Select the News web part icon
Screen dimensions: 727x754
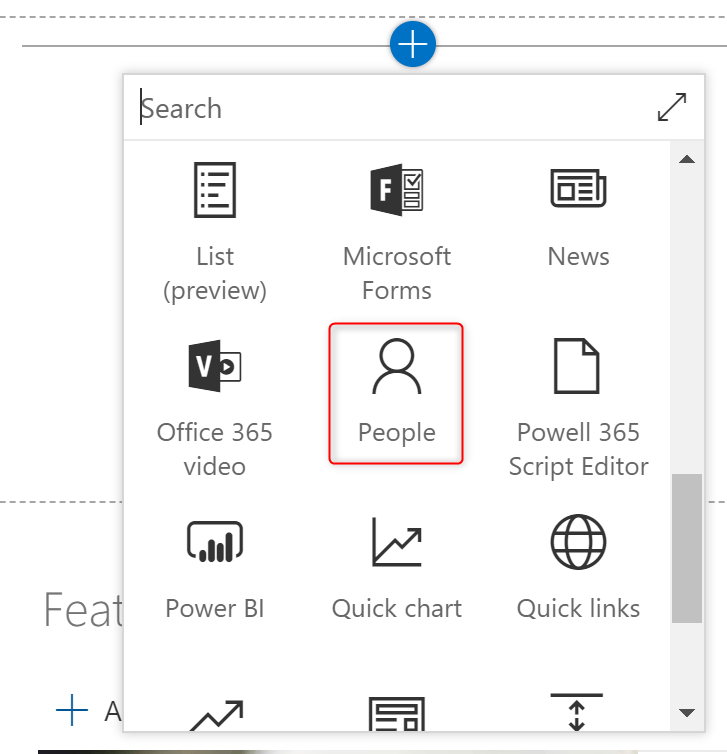point(578,188)
